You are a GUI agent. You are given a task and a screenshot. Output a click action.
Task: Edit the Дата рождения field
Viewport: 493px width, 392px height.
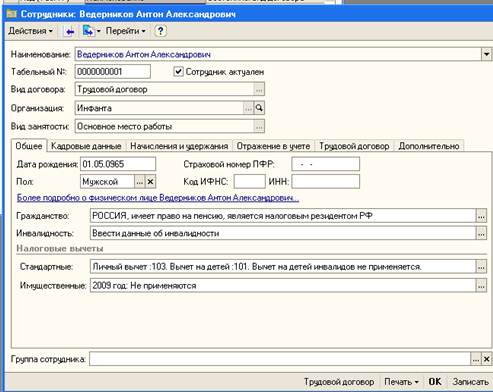[118, 164]
